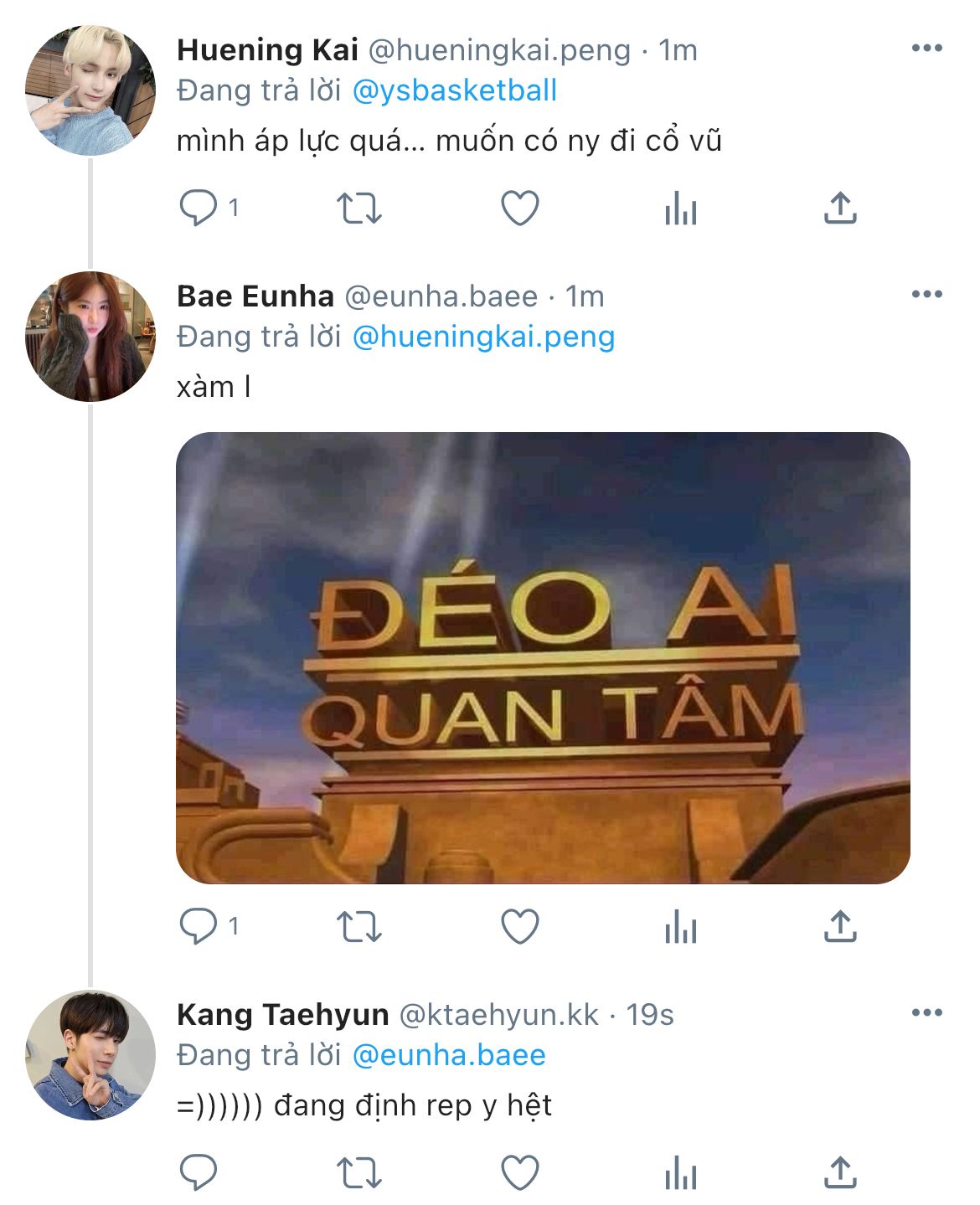Image resolution: width=980 pixels, height=1205 pixels.
Task: View analytics for Huening Kai's tweet
Action: click(680, 209)
